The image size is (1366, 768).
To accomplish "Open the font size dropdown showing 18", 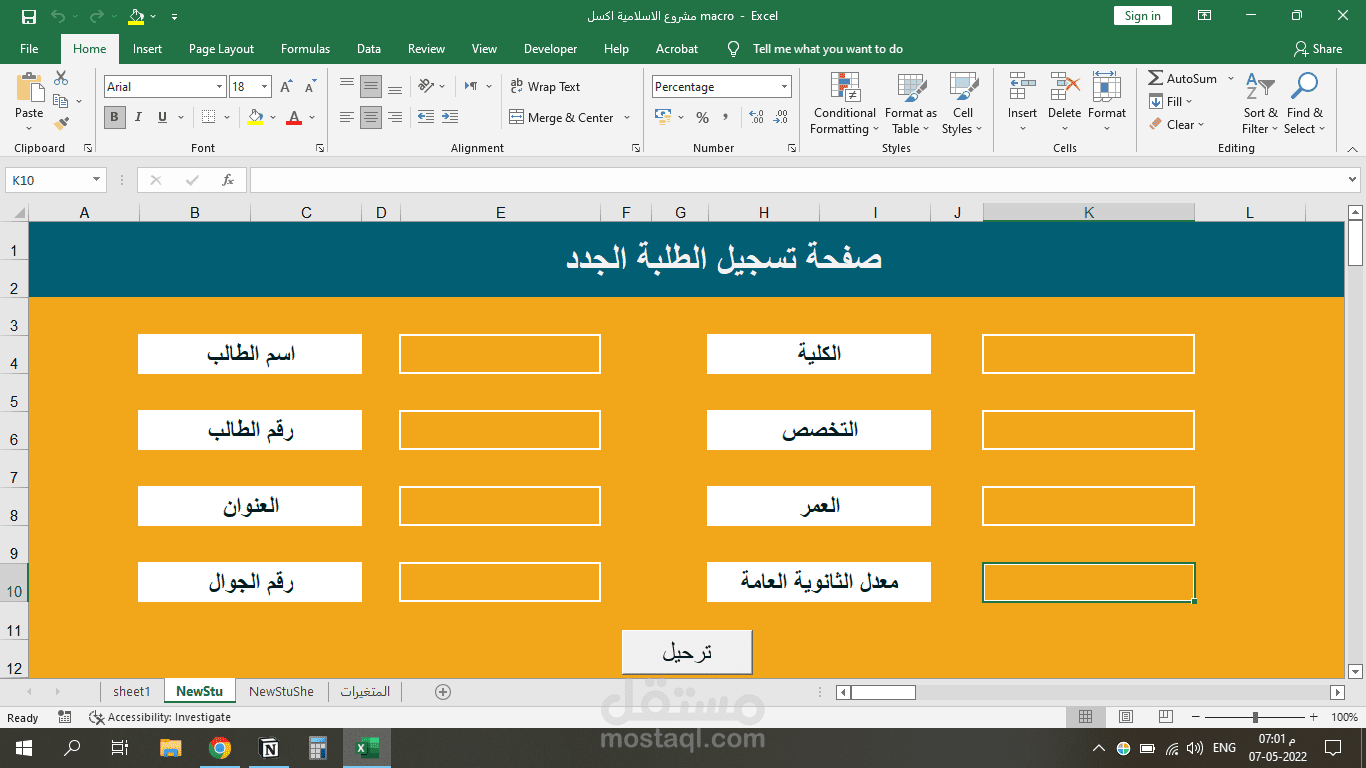I will click(264, 87).
